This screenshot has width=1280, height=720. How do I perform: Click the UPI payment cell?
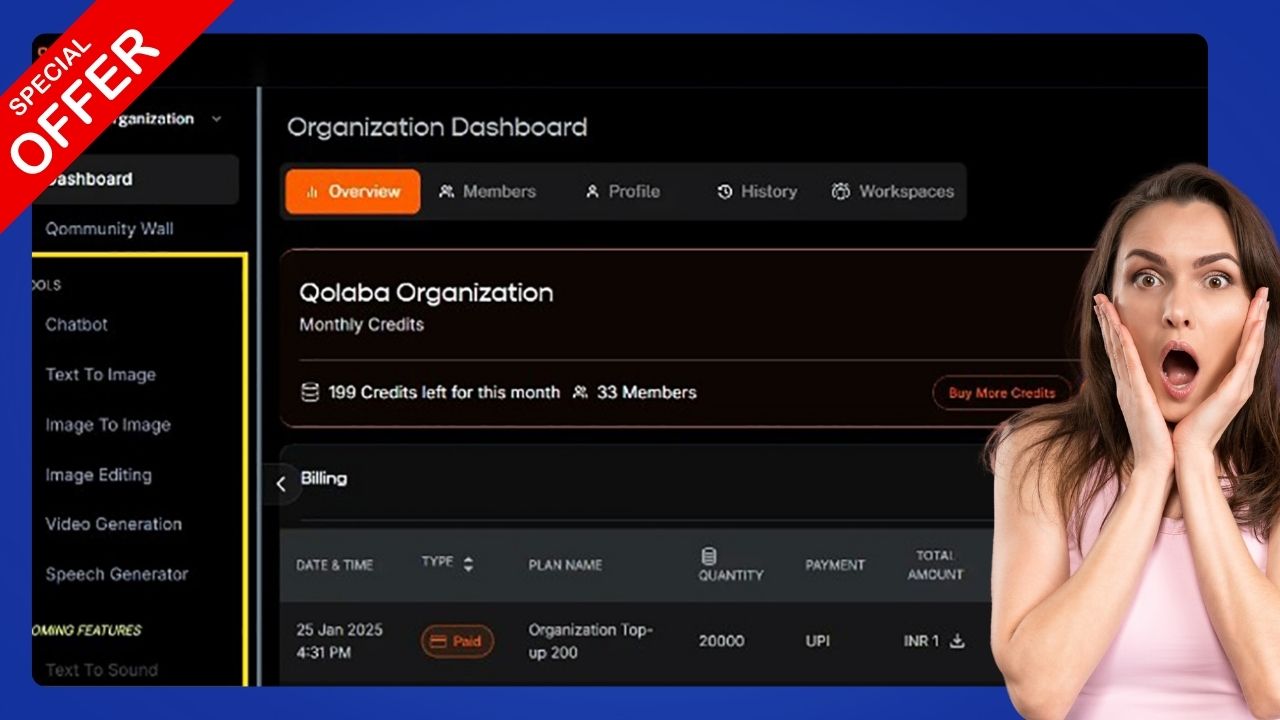pos(817,641)
